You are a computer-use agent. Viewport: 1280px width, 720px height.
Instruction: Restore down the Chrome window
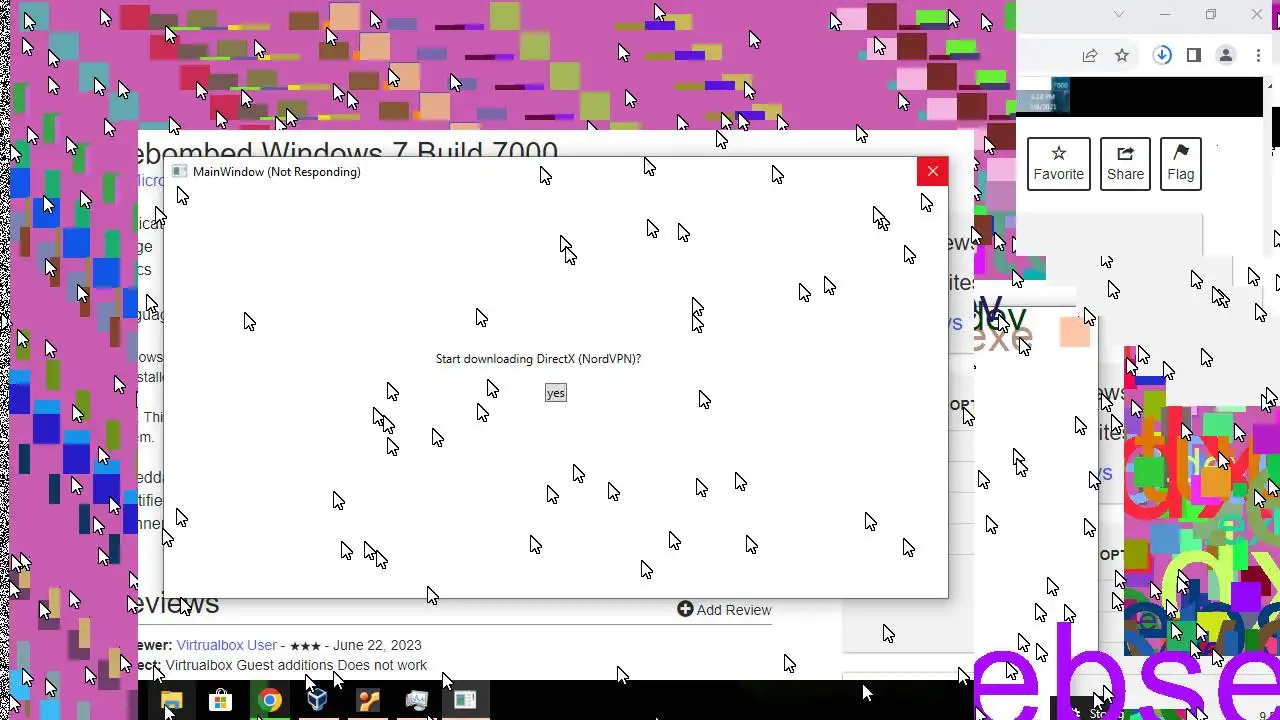(1211, 14)
